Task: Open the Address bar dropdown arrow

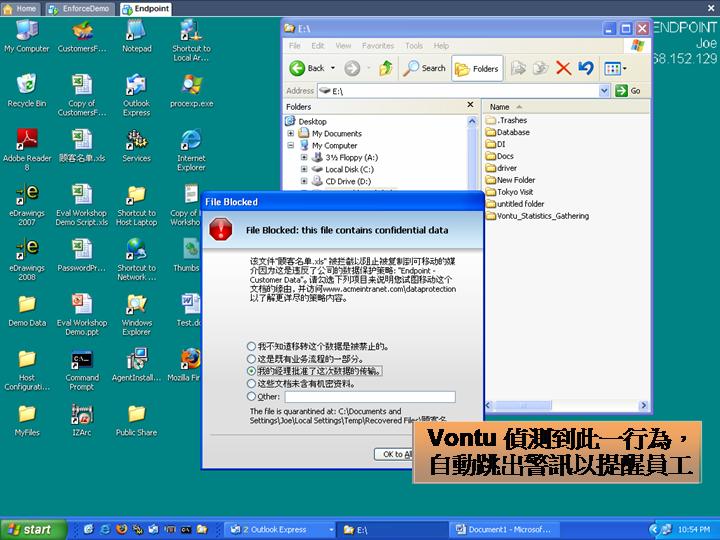Action: (604, 91)
